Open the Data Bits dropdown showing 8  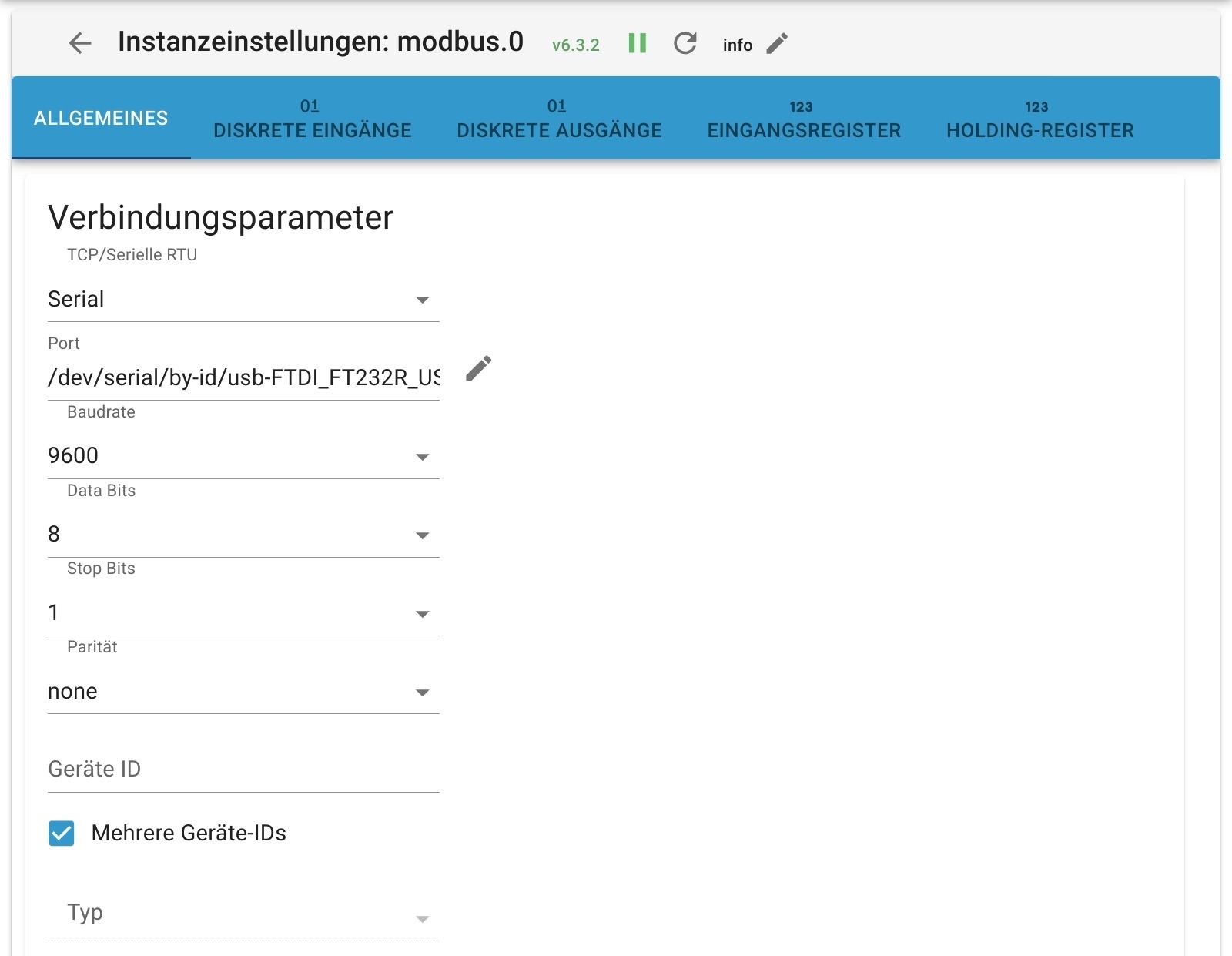(243, 534)
